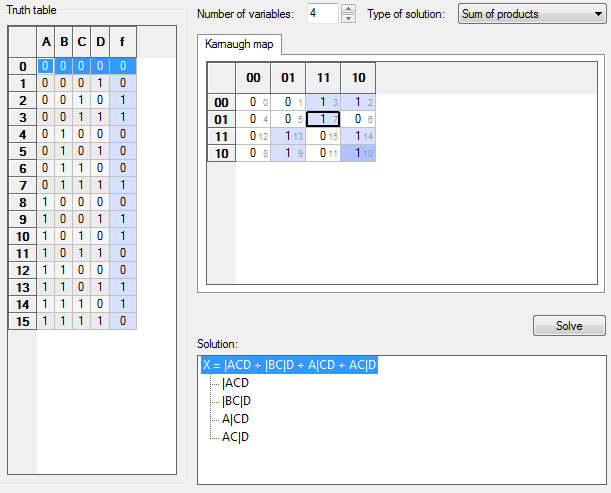Open the Type of solution dropdown
The width and height of the screenshot is (611, 493).
532,14
